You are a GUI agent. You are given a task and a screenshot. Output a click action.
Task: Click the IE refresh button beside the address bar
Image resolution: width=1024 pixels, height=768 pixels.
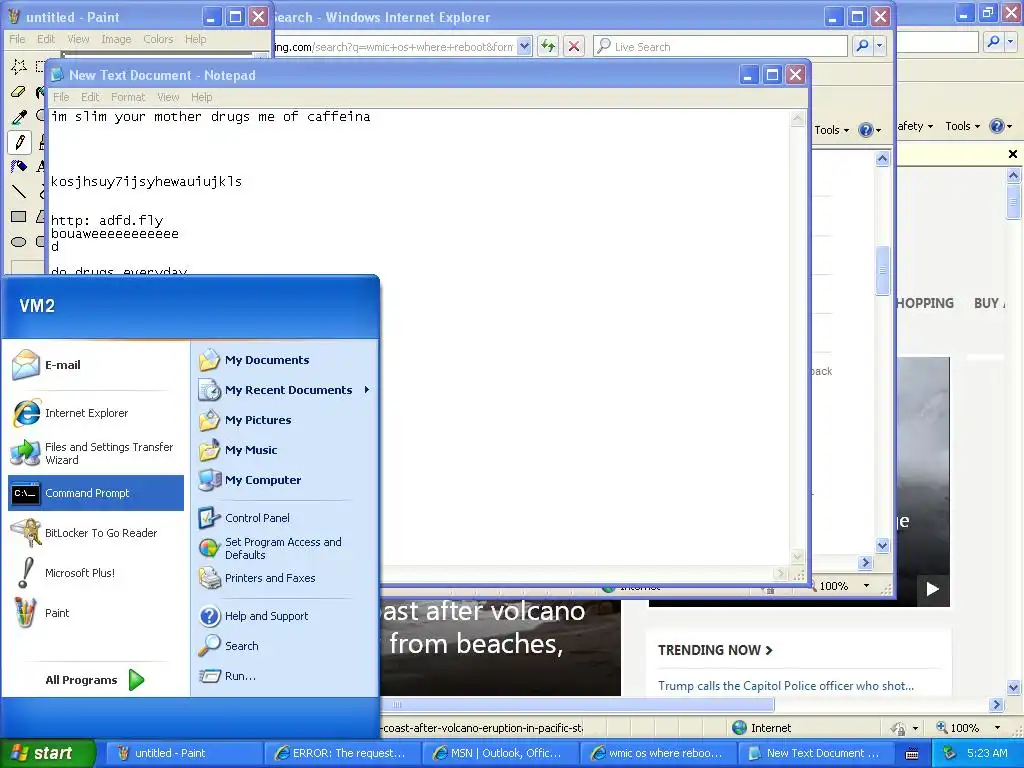pos(548,46)
